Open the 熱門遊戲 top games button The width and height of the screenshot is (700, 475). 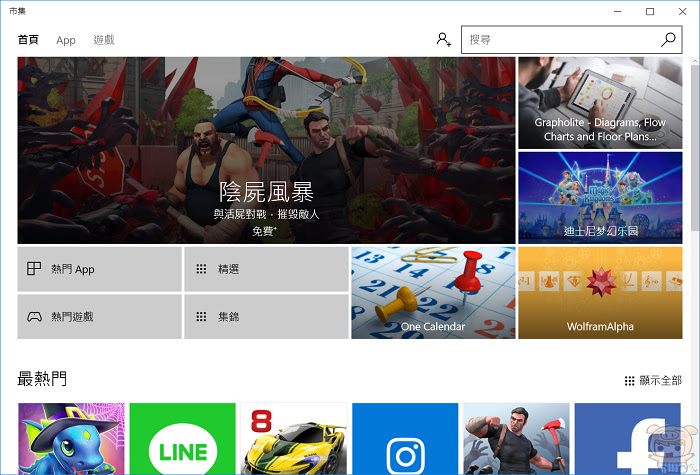pos(100,317)
